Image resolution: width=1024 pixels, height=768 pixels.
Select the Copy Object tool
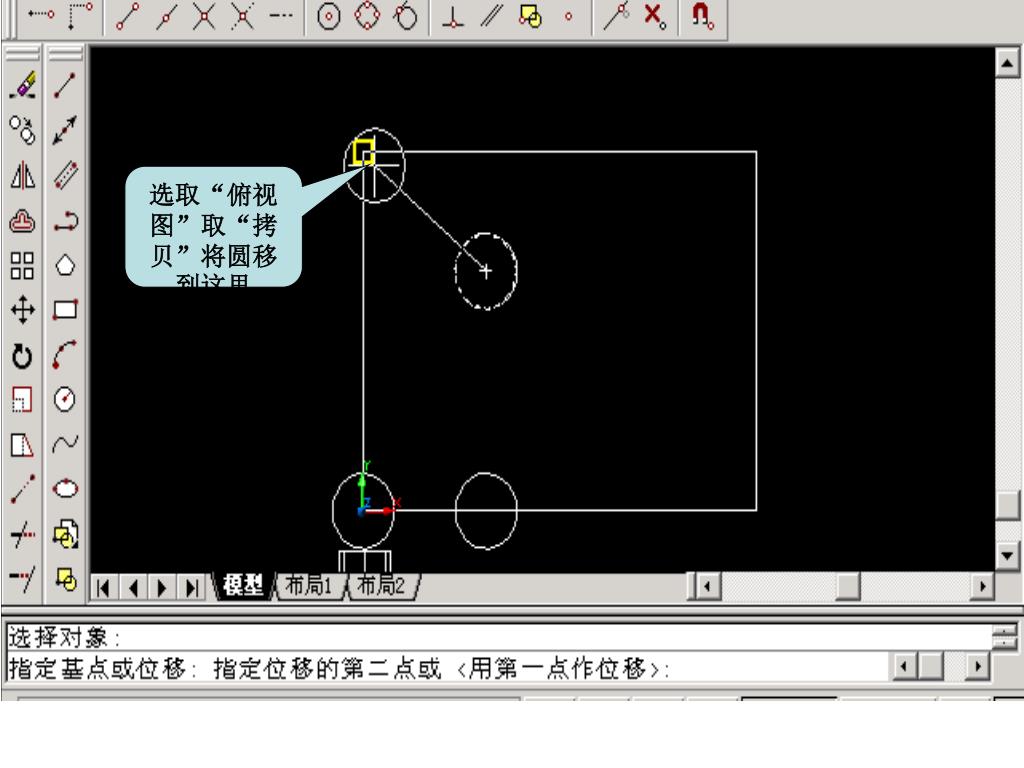coord(23,130)
